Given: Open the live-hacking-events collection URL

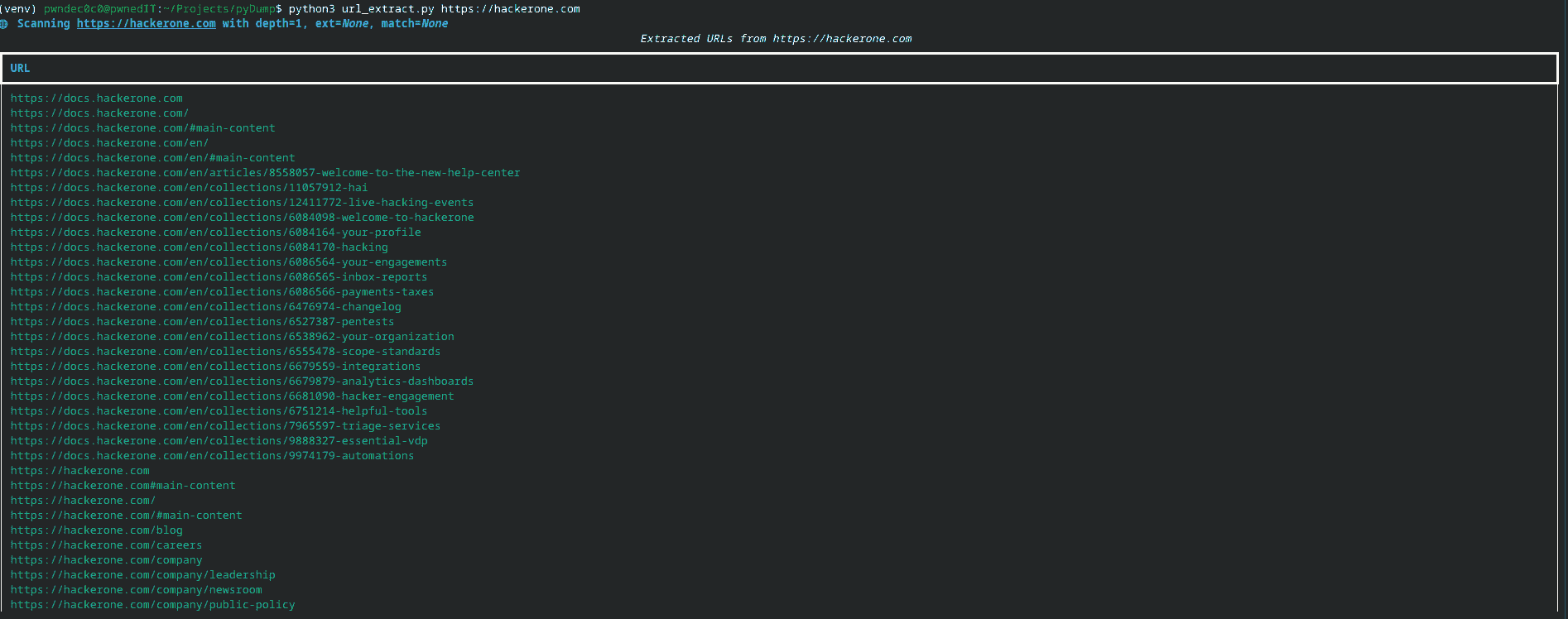Looking at the screenshot, I should point(243,203).
